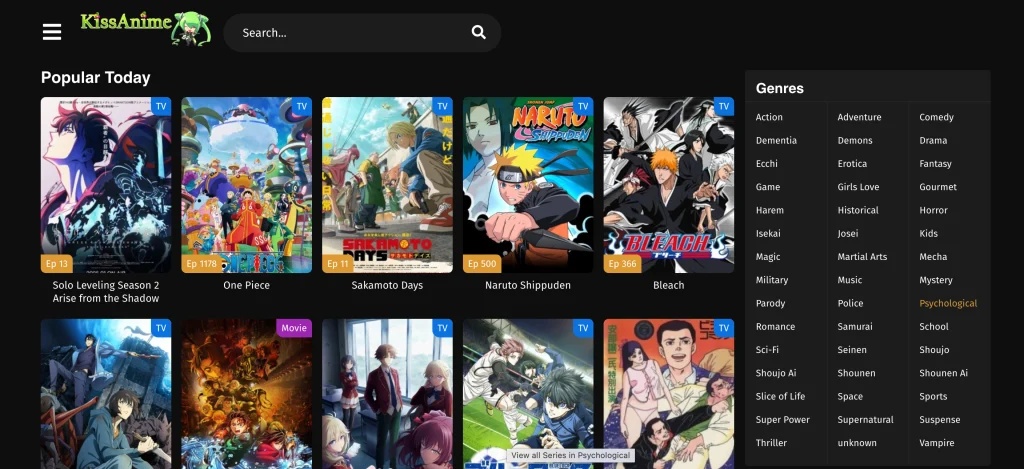The height and width of the screenshot is (469, 1024).
Task: Select the Supernatural genre
Action: pos(865,420)
